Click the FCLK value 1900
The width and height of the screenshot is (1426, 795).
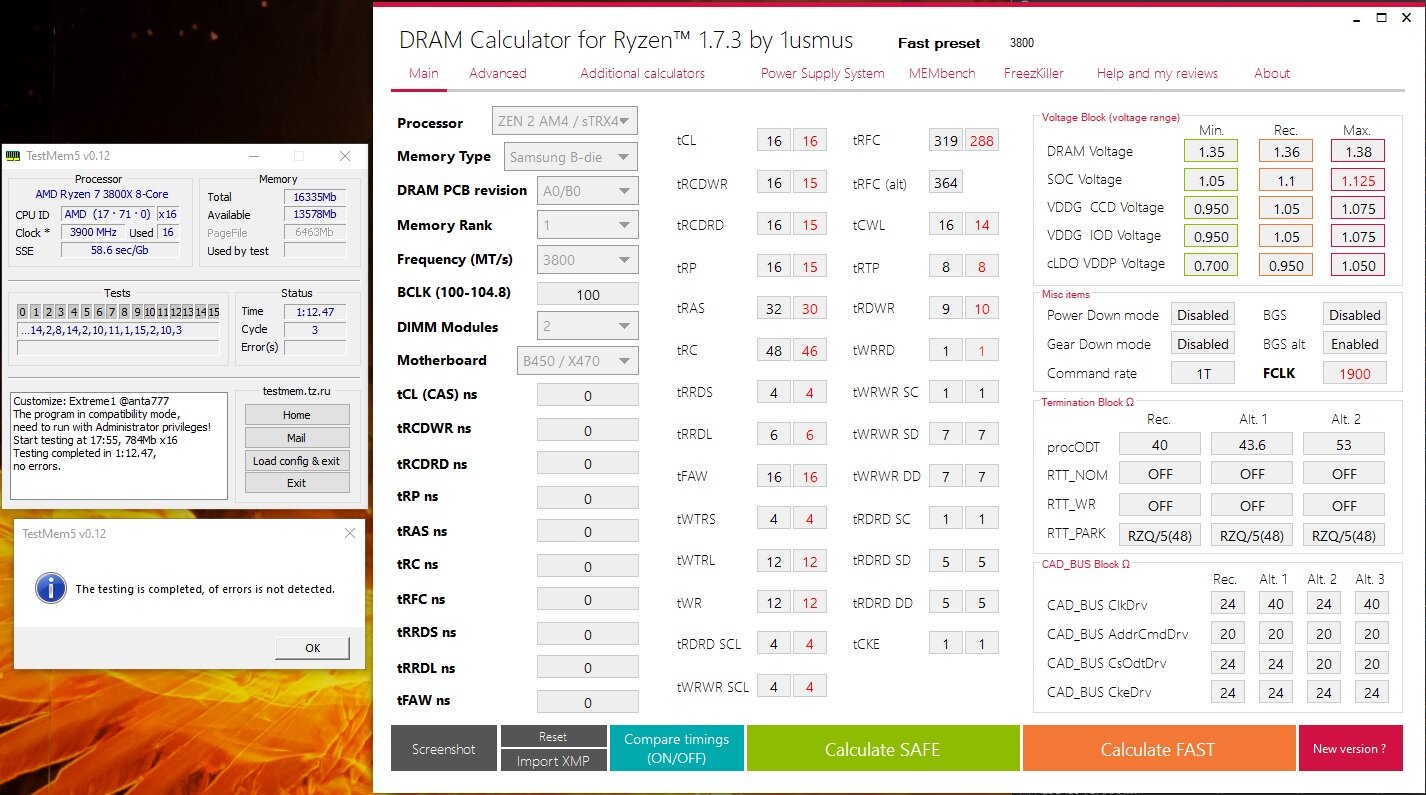click(1354, 373)
